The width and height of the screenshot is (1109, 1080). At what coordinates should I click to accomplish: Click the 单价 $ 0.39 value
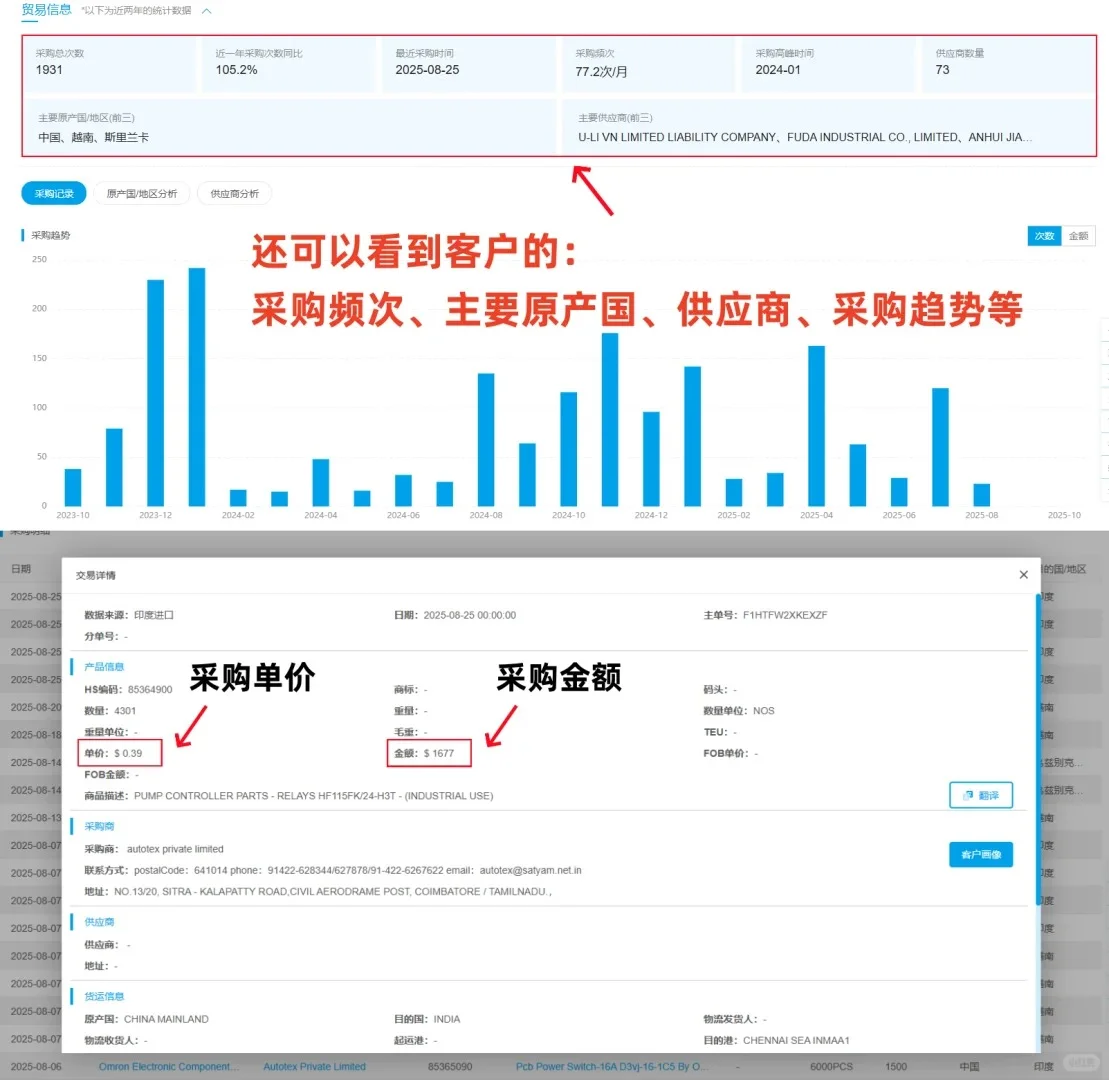click(128, 753)
